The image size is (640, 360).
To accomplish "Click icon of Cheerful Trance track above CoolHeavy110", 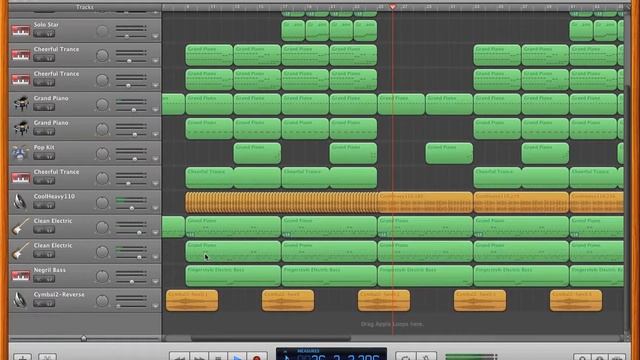I will point(20,178).
